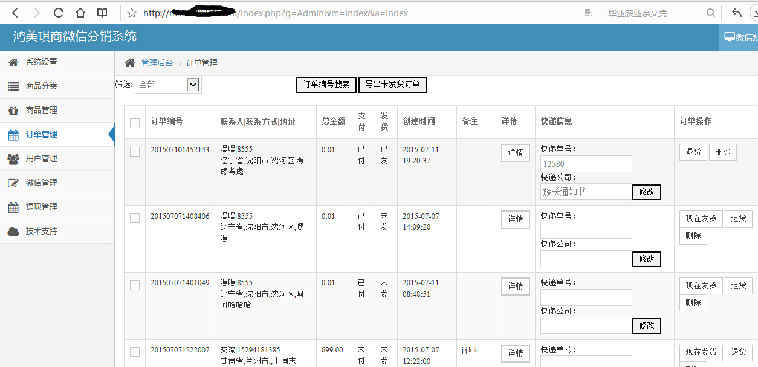
Task: Open the book-shaped bookmarks icon in toolbar
Action: click(102, 13)
